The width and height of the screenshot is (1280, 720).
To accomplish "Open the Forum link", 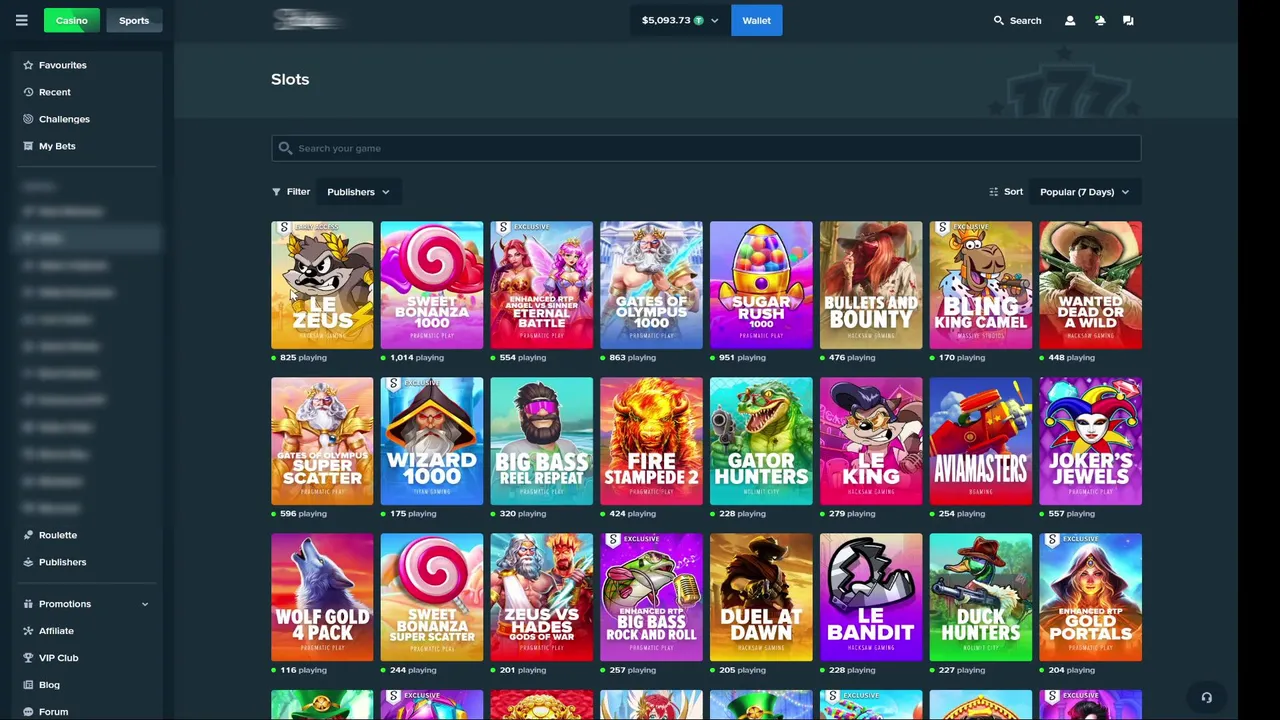I will point(54,712).
